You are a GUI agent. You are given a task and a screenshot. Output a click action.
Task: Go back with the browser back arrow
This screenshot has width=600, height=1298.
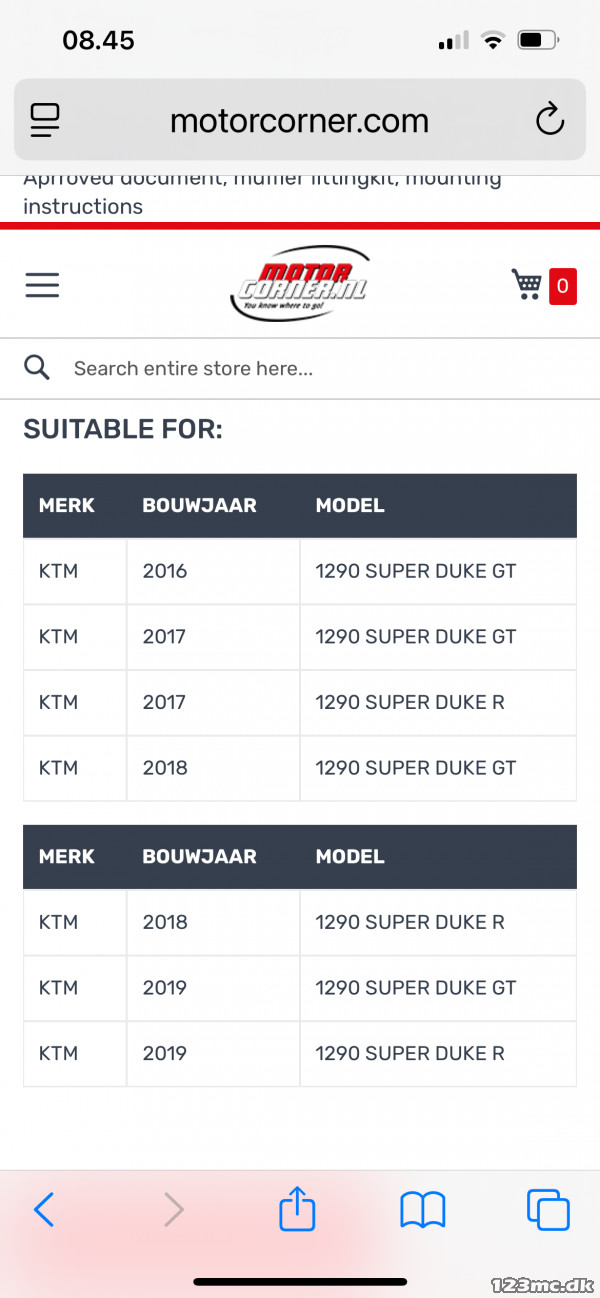click(44, 1210)
